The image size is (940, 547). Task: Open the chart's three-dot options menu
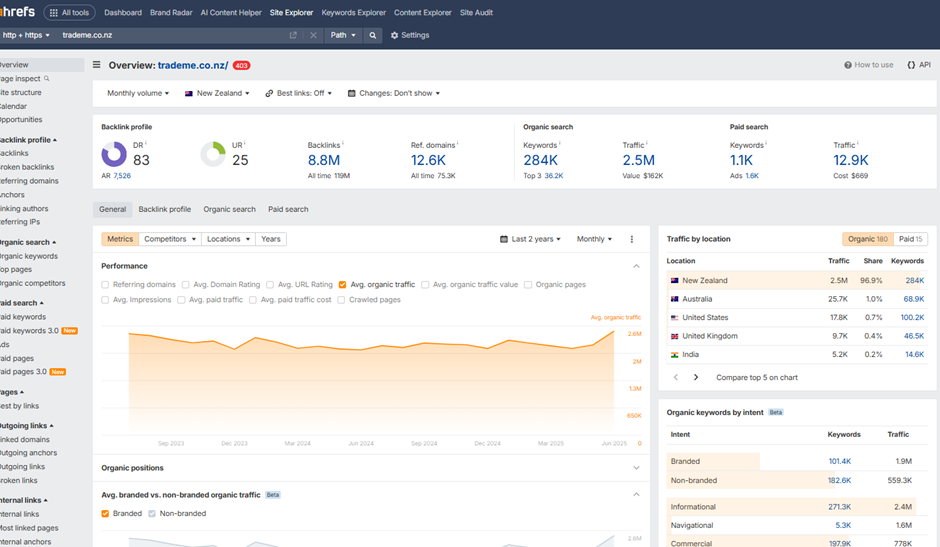(632, 239)
